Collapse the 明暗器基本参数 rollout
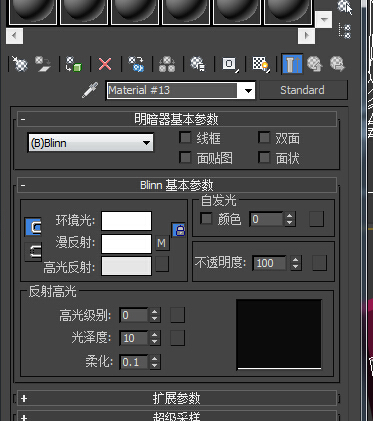The image size is (373, 421). [177, 119]
